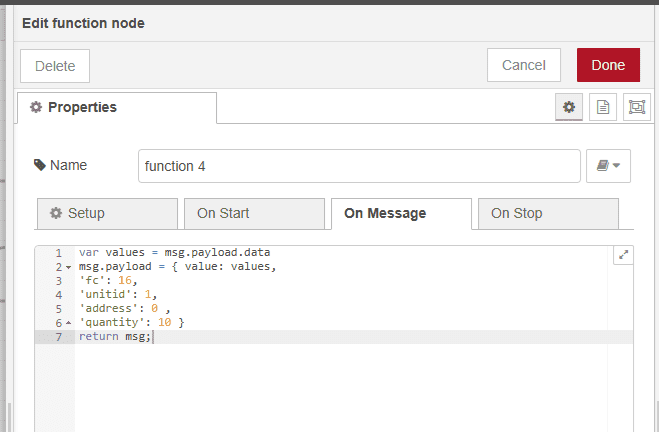
Task: Open node appearance settings icon
Action: point(637,107)
